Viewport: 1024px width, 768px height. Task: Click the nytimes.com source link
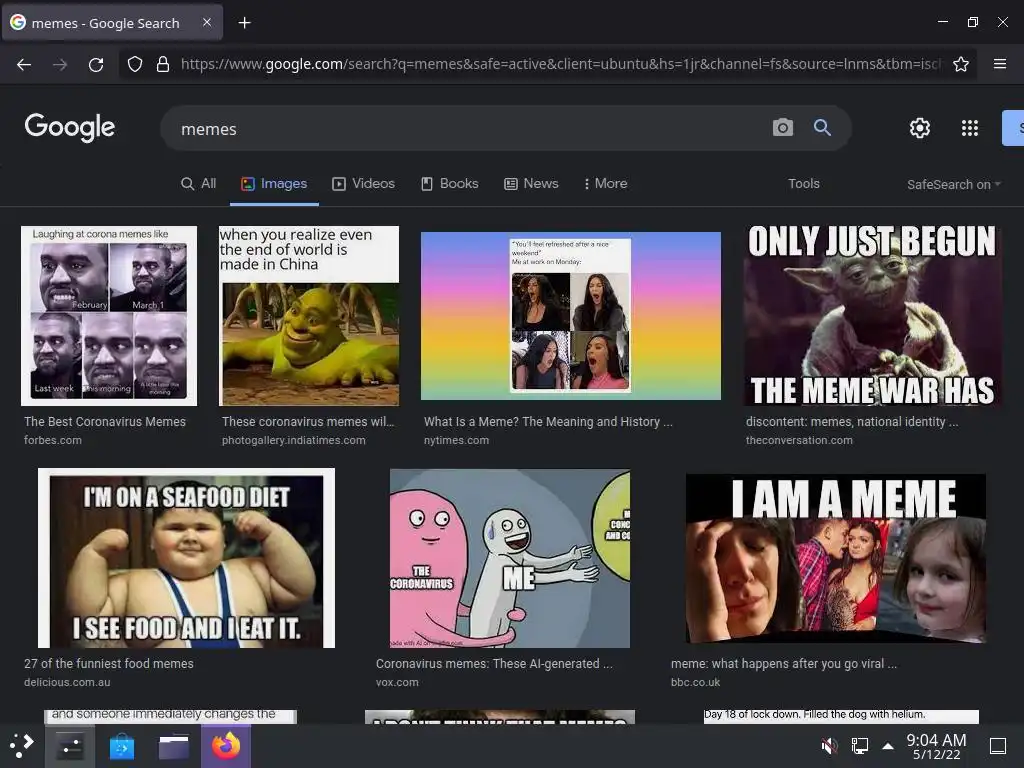[456, 440]
